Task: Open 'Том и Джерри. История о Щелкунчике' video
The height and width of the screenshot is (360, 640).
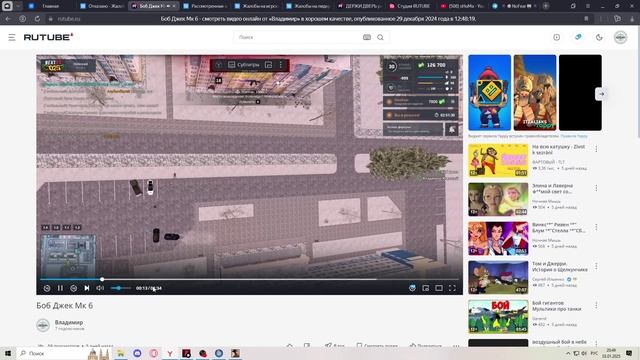Action: (560, 267)
